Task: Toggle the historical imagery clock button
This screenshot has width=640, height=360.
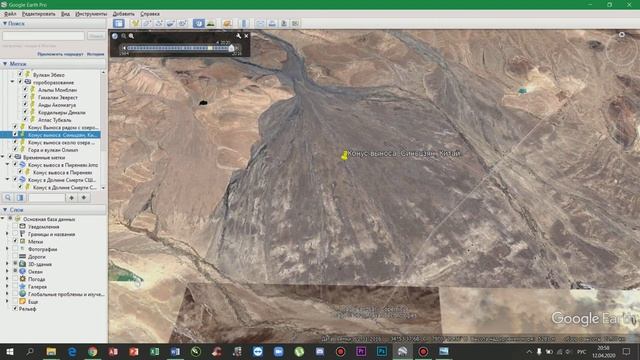Action: 199,24
